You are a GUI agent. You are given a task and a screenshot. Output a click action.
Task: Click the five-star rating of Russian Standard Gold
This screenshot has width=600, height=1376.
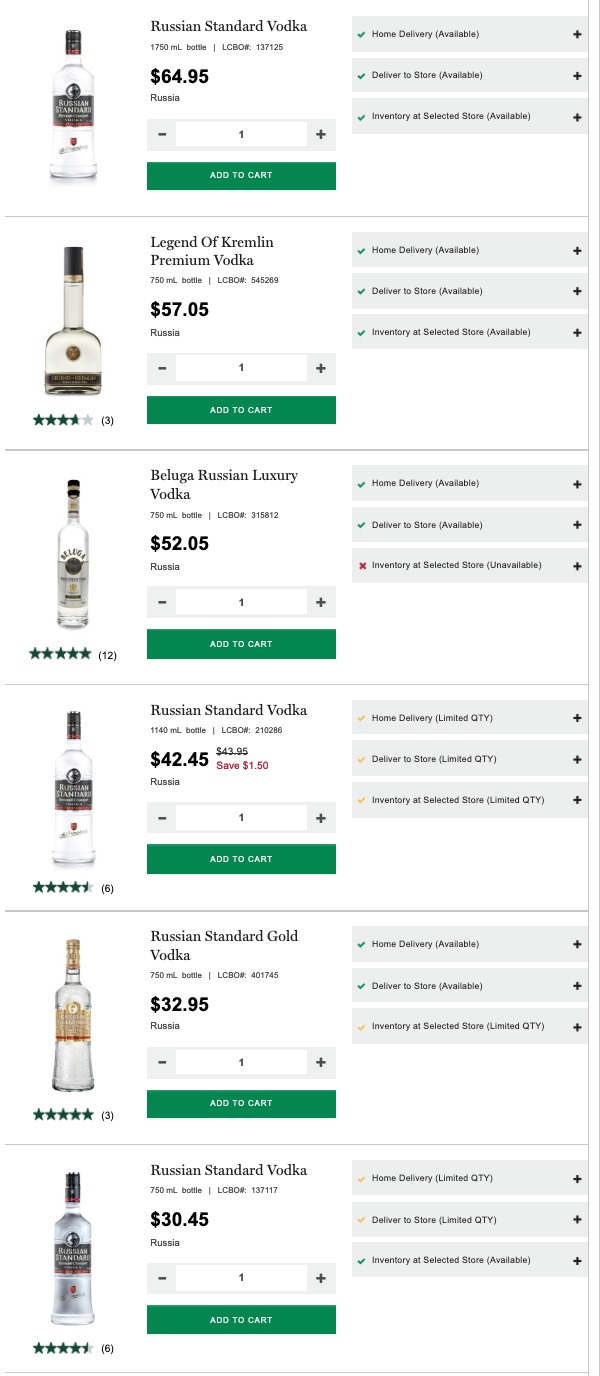[x=63, y=1114]
